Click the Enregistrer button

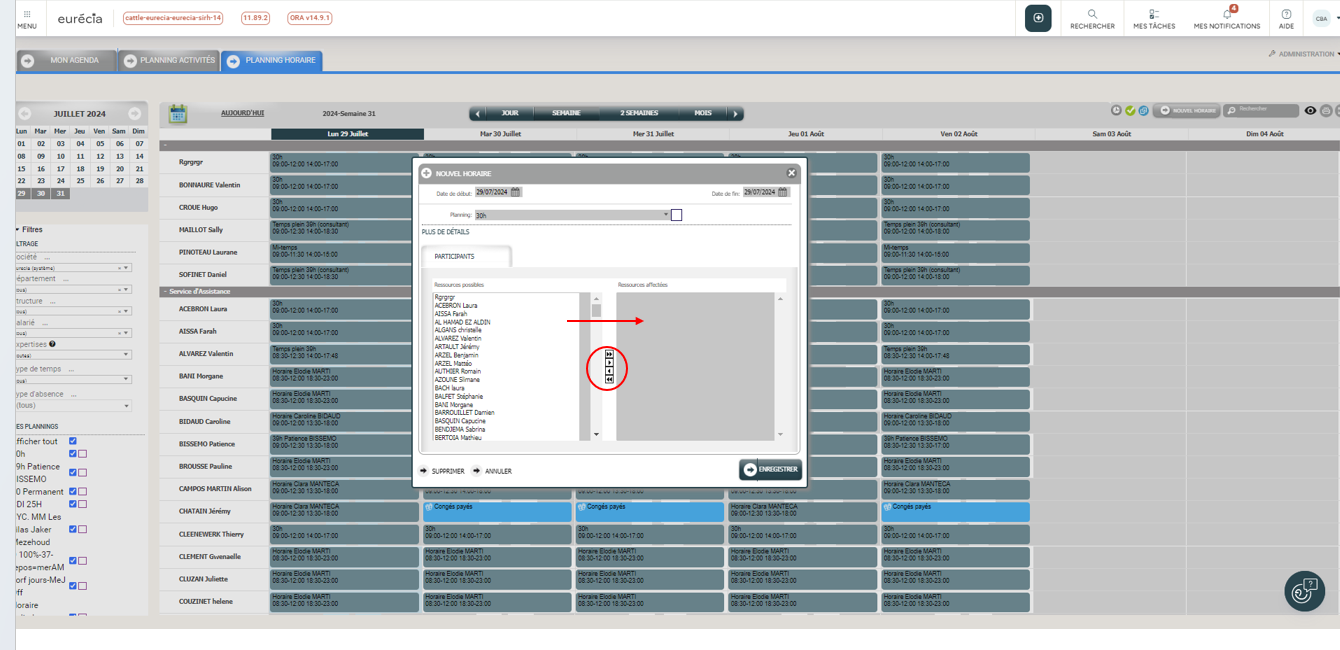coord(770,469)
